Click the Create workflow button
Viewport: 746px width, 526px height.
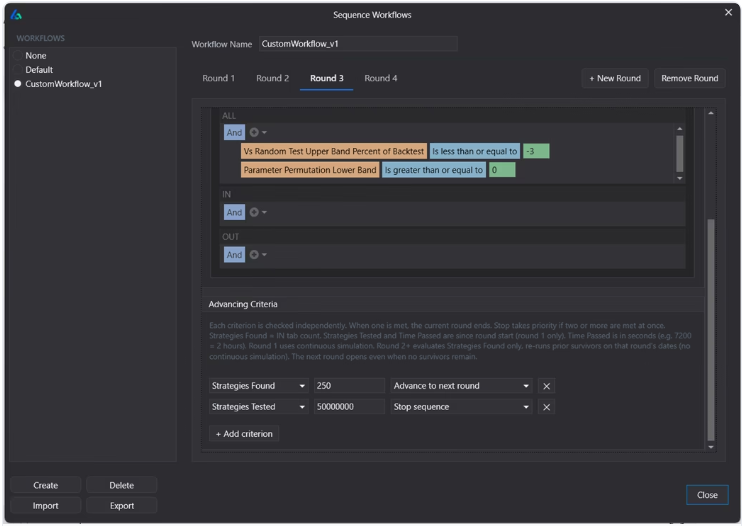(x=46, y=485)
